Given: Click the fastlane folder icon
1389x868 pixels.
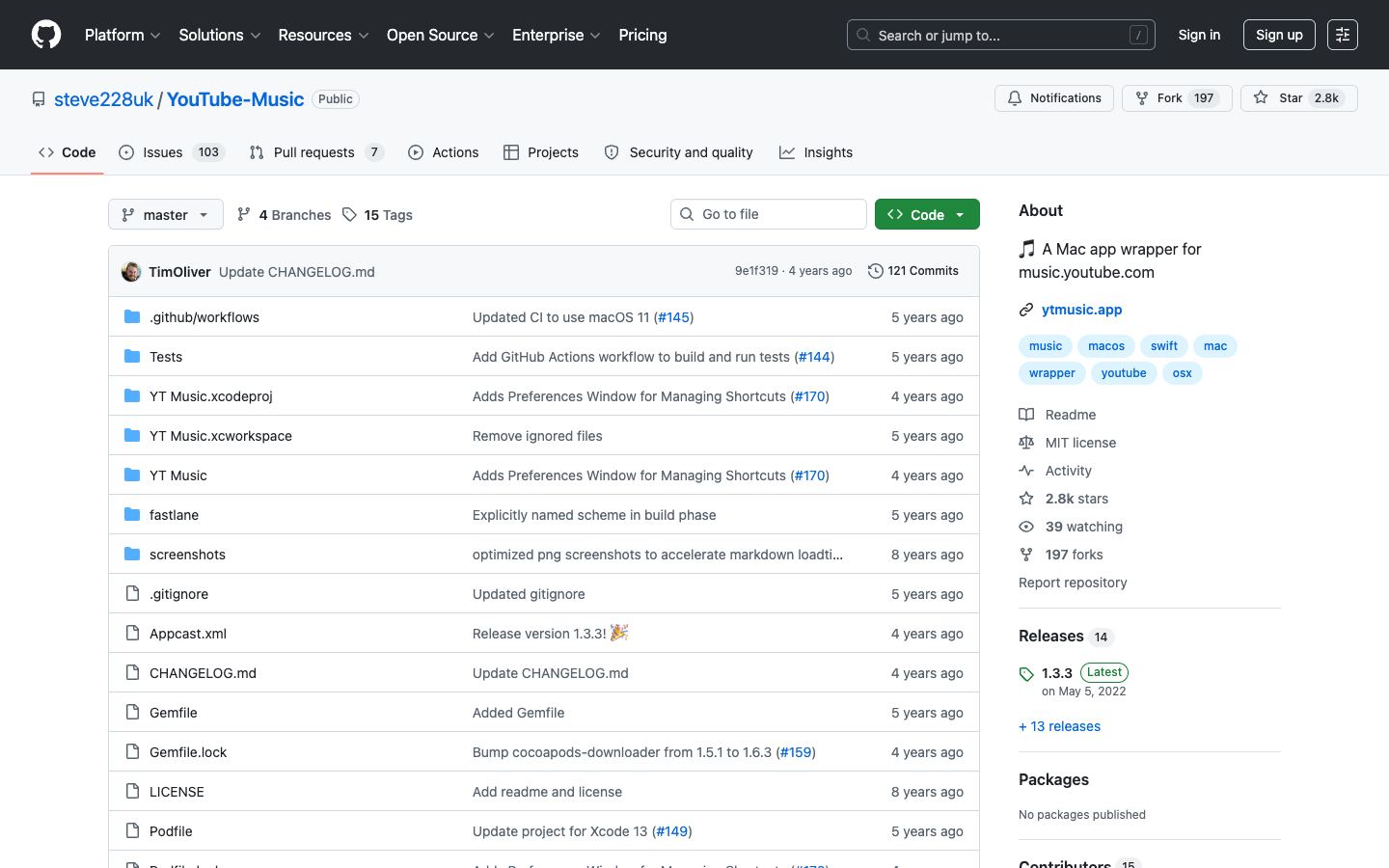Looking at the screenshot, I should [132, 514].
